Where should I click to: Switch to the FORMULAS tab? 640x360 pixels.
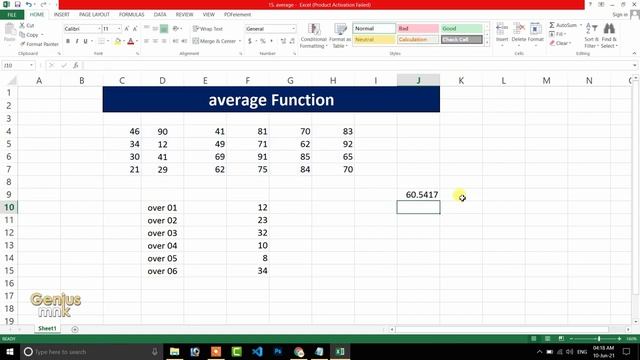[x=131, y=15]
